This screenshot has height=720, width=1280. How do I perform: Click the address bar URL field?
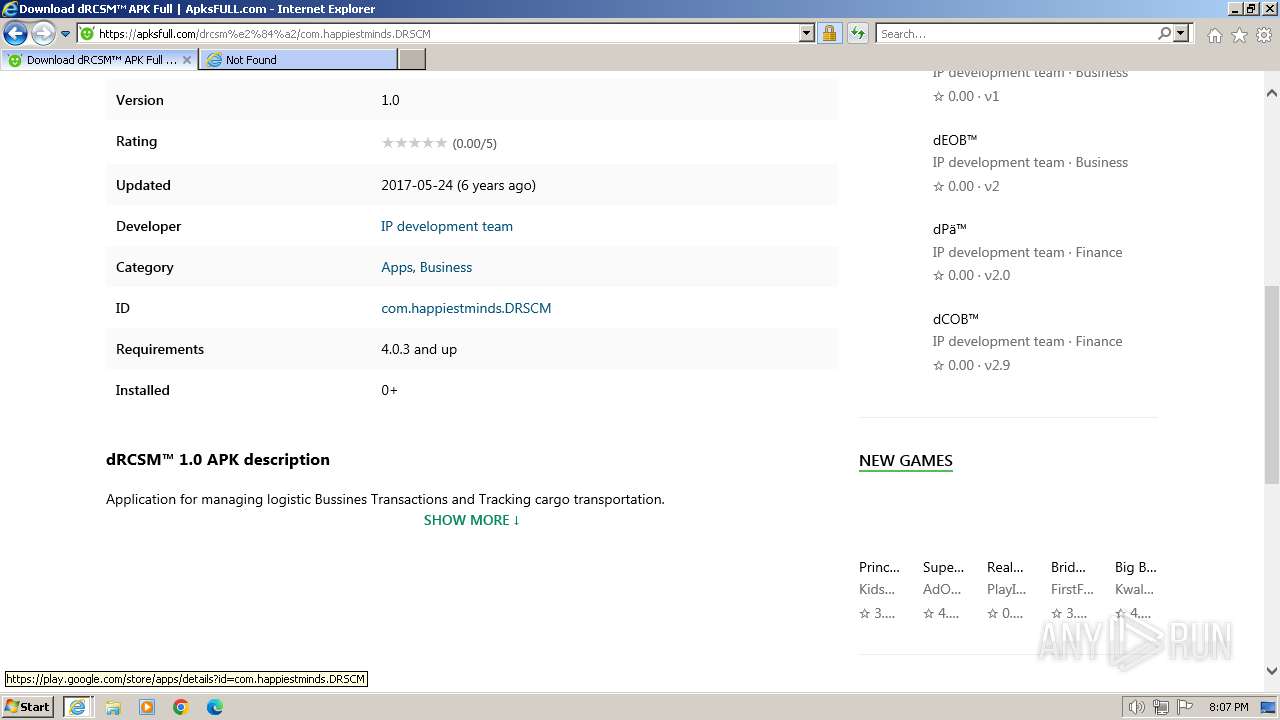pos(437,34)
